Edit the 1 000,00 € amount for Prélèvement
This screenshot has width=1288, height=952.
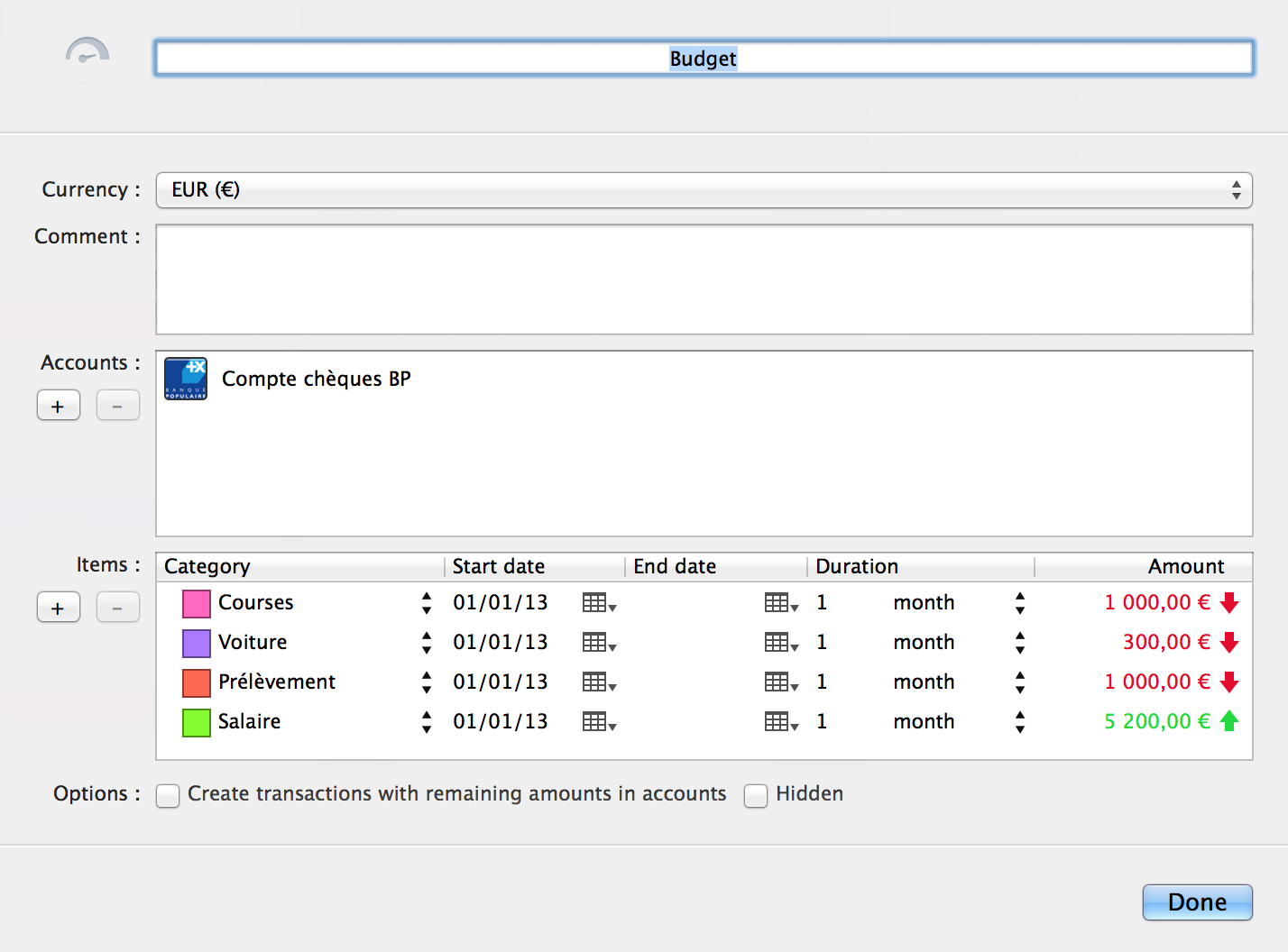pyautogui.click(x=1157, y=682)
